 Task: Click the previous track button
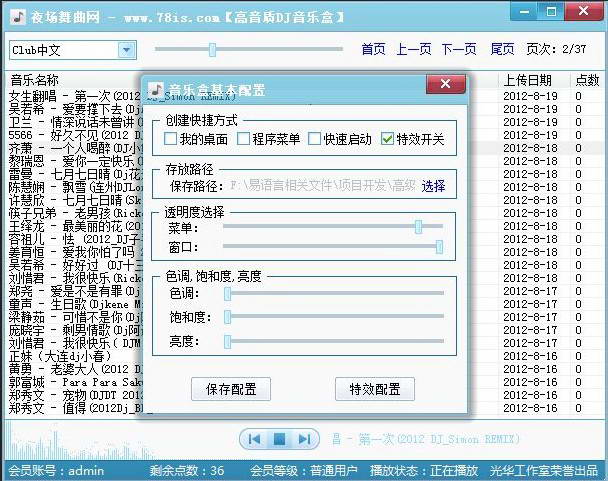click(255, 439)
